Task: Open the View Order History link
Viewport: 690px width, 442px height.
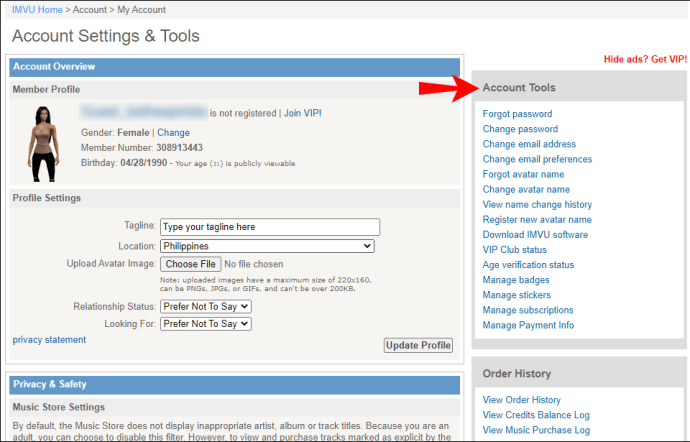Action: (x=521, y=400)
